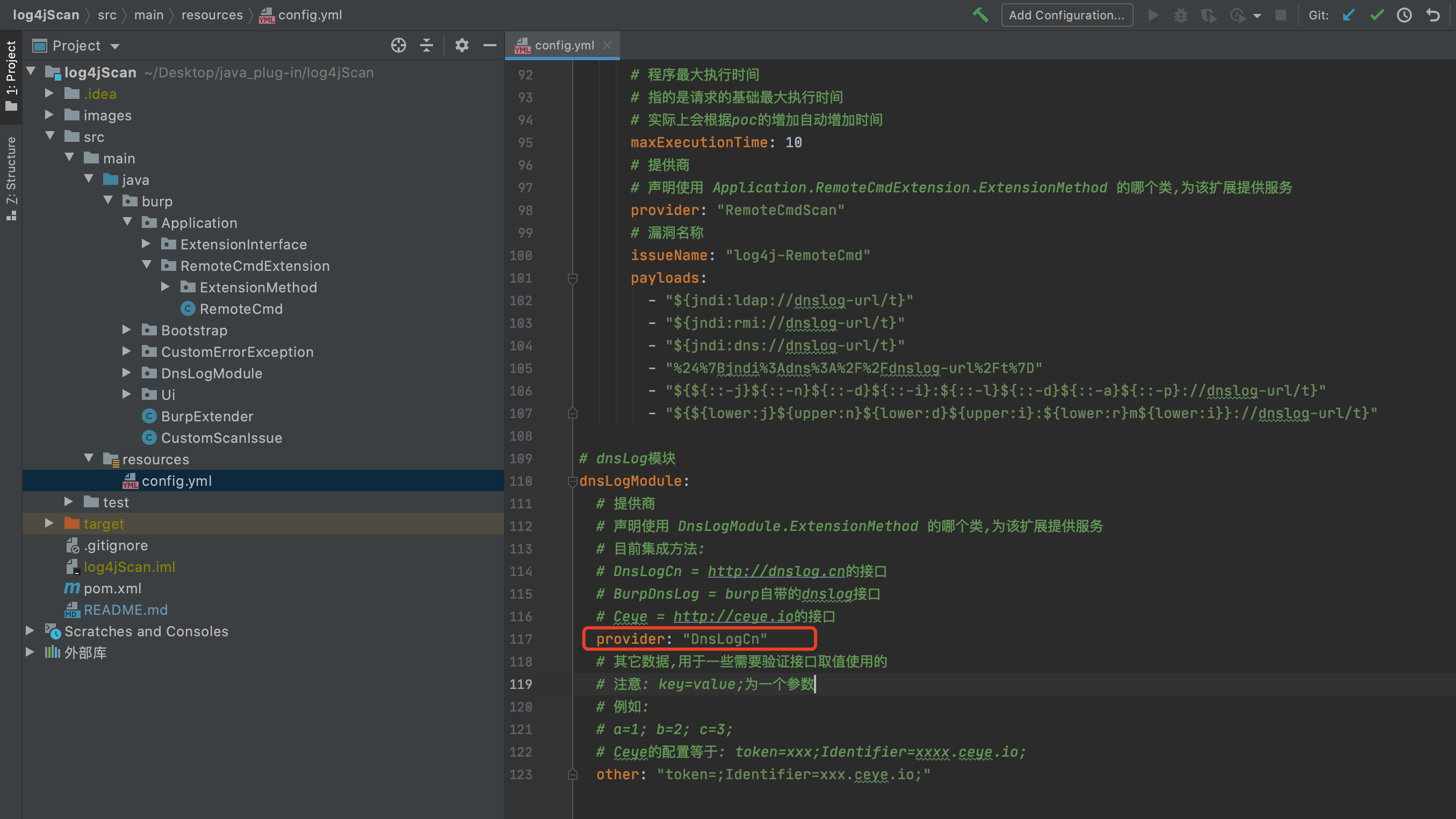1456x819 pixels.
Task: Click the Git update project arrow
Action: click(x=1349, y=15)
